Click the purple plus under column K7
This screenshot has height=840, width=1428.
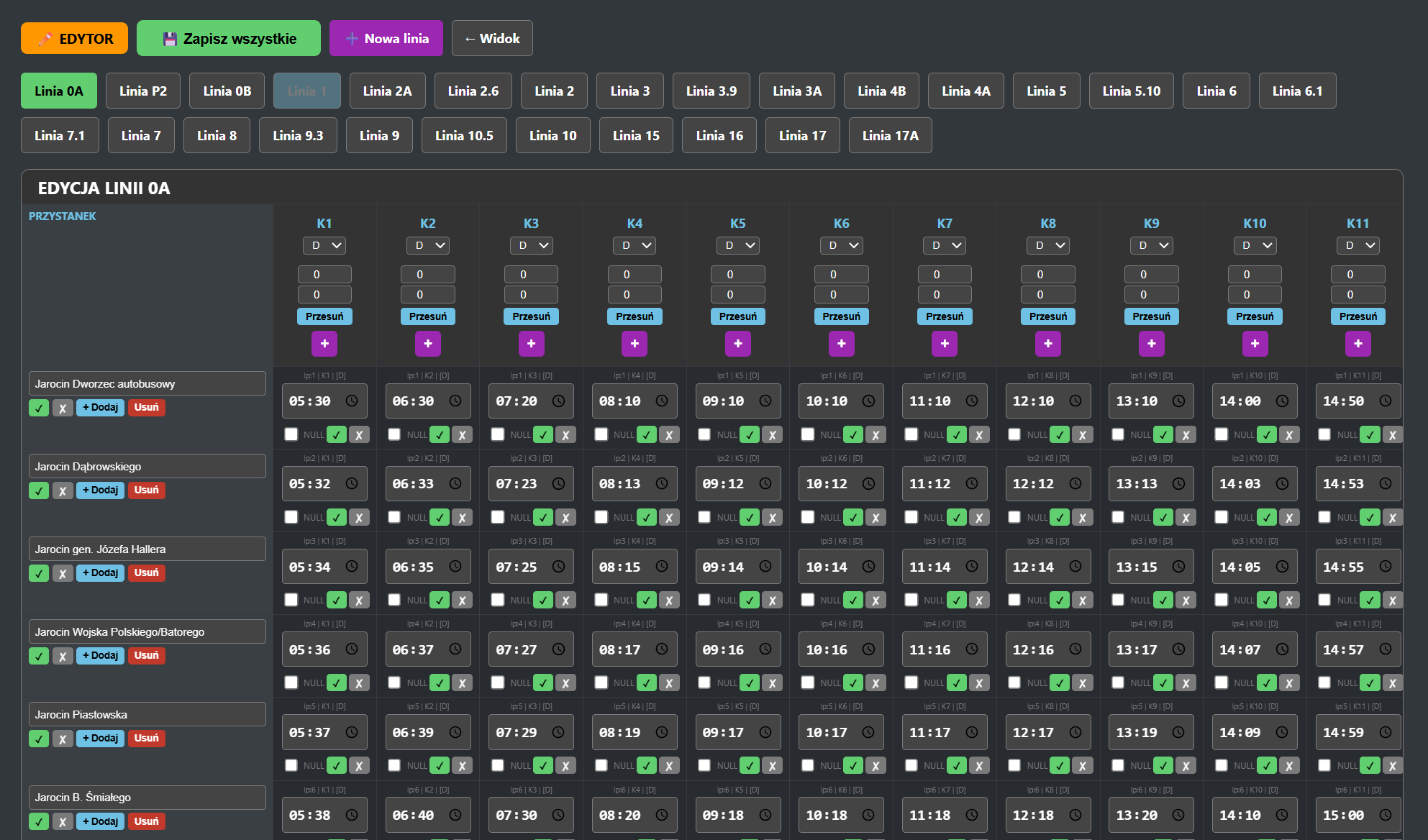click(x=945, y=344)
